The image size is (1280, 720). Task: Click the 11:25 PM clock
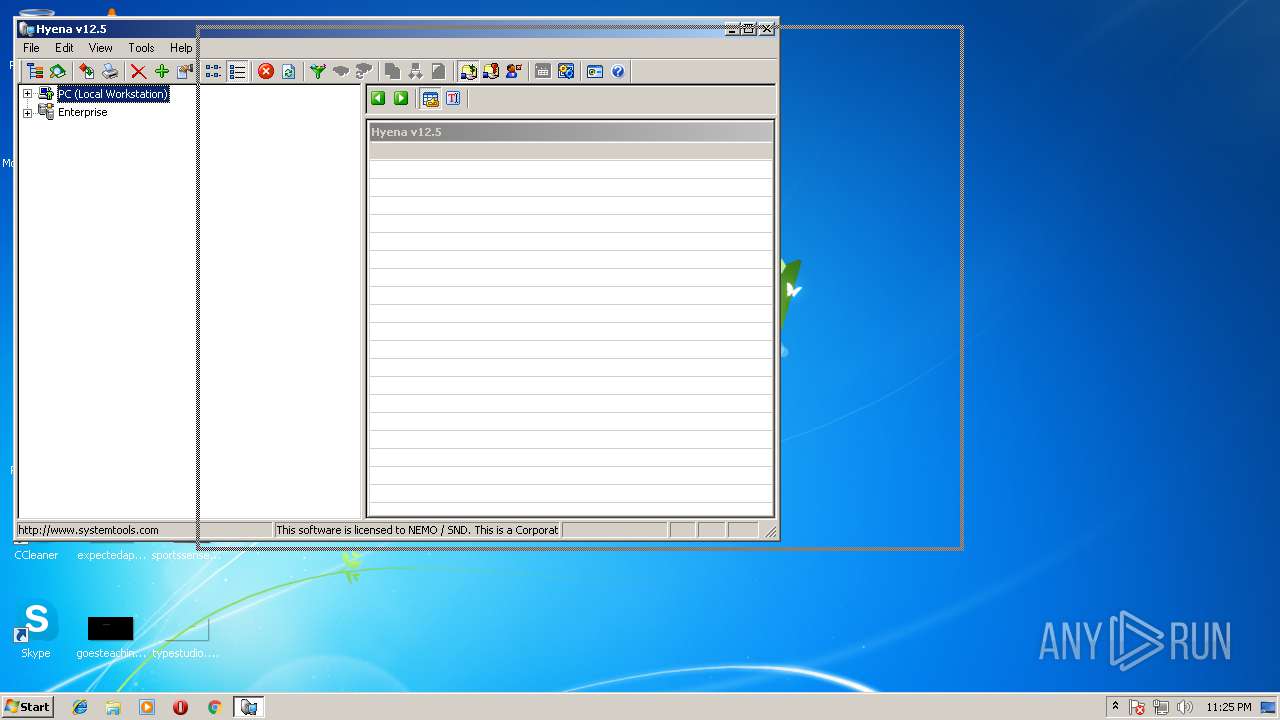[x=1228, y=707]
